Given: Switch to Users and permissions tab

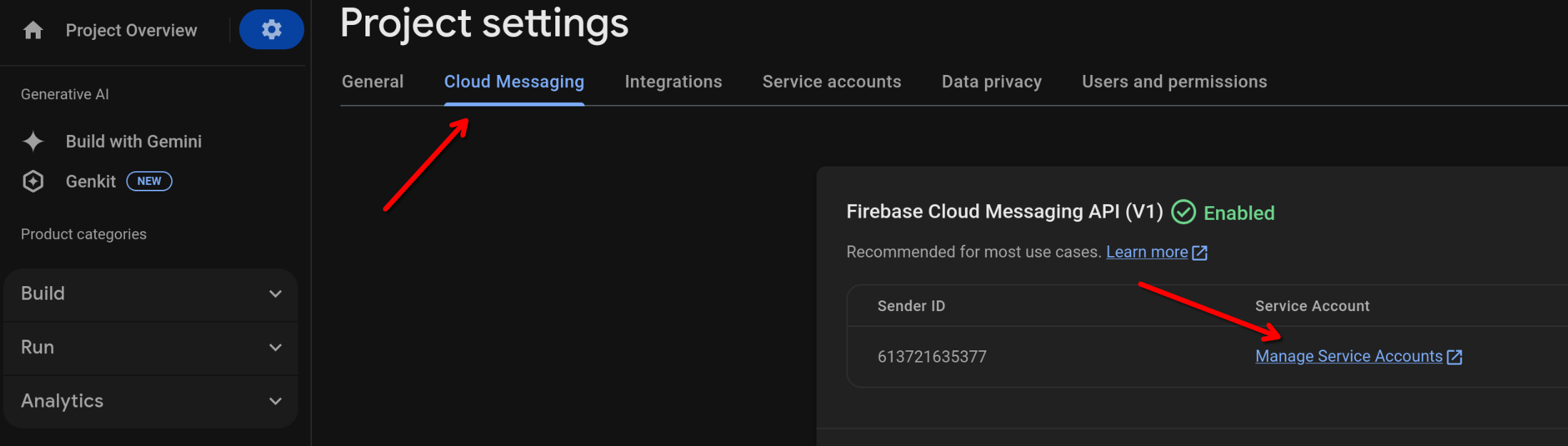Looking at the screenshot, I should tap(1174, 81).
